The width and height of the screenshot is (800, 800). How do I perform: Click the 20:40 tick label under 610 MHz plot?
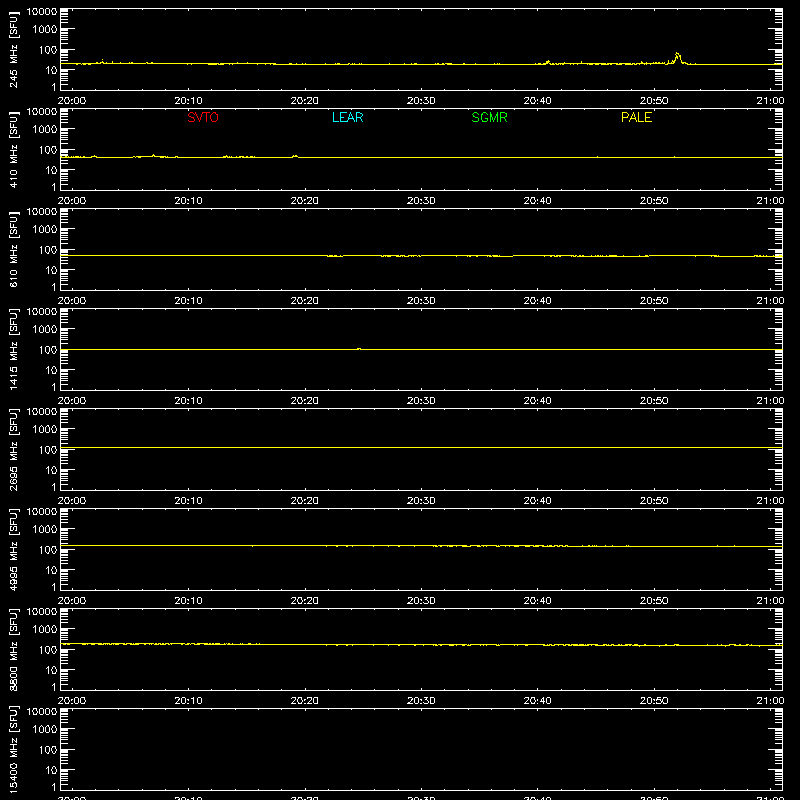pyautogui.click(x=537, y=301)
